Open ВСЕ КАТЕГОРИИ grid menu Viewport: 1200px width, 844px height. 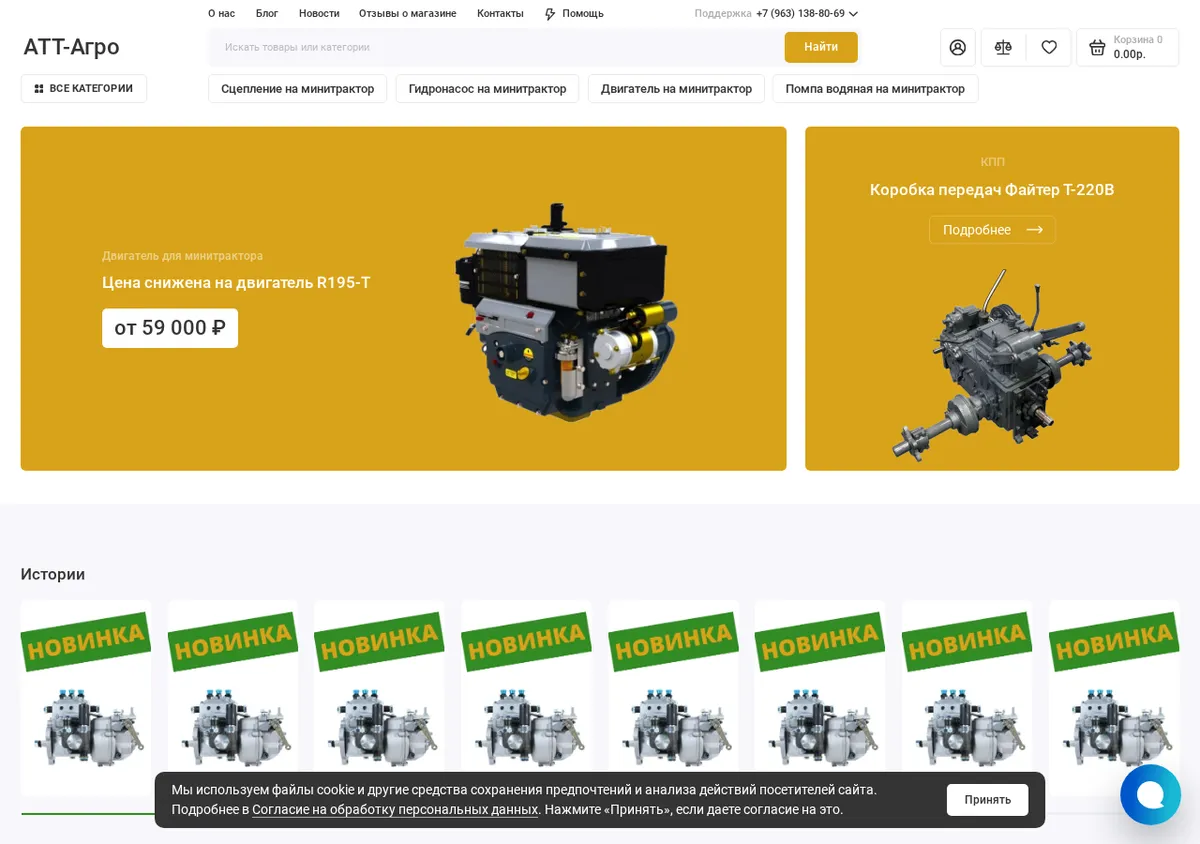(84, 88)
